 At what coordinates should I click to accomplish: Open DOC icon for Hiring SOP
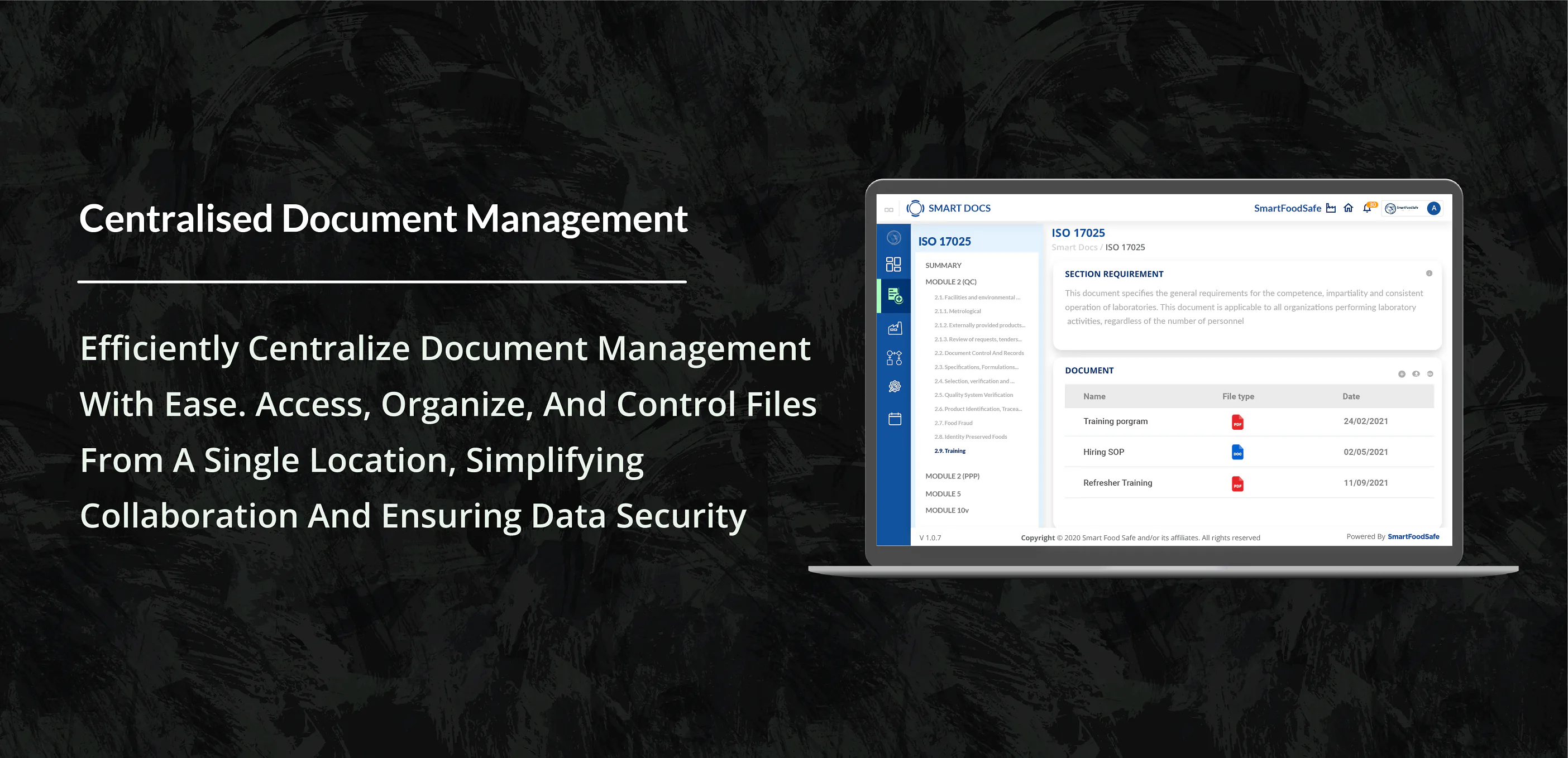[x=1237, y=452]
